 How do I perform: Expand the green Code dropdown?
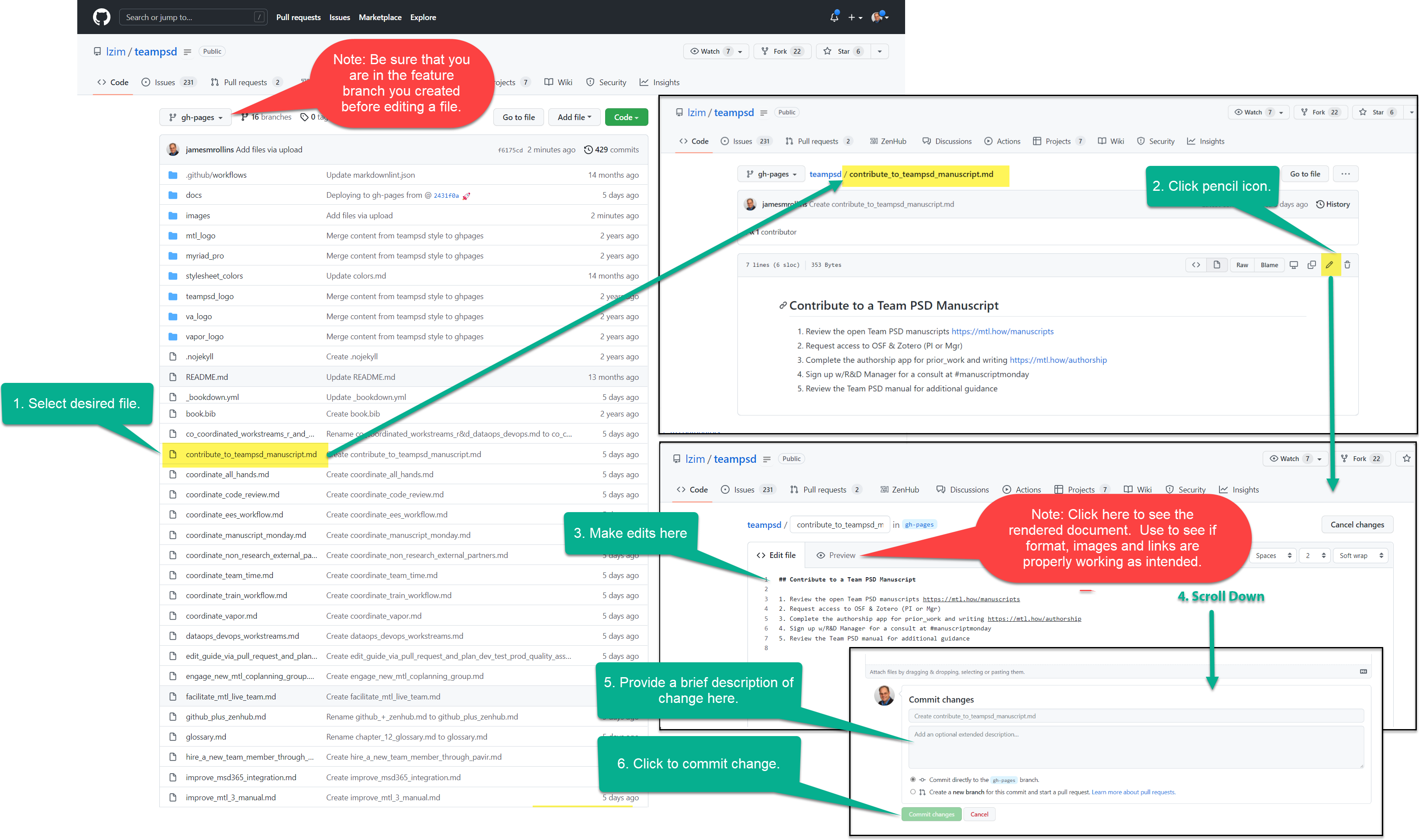(x=626, y=117)
